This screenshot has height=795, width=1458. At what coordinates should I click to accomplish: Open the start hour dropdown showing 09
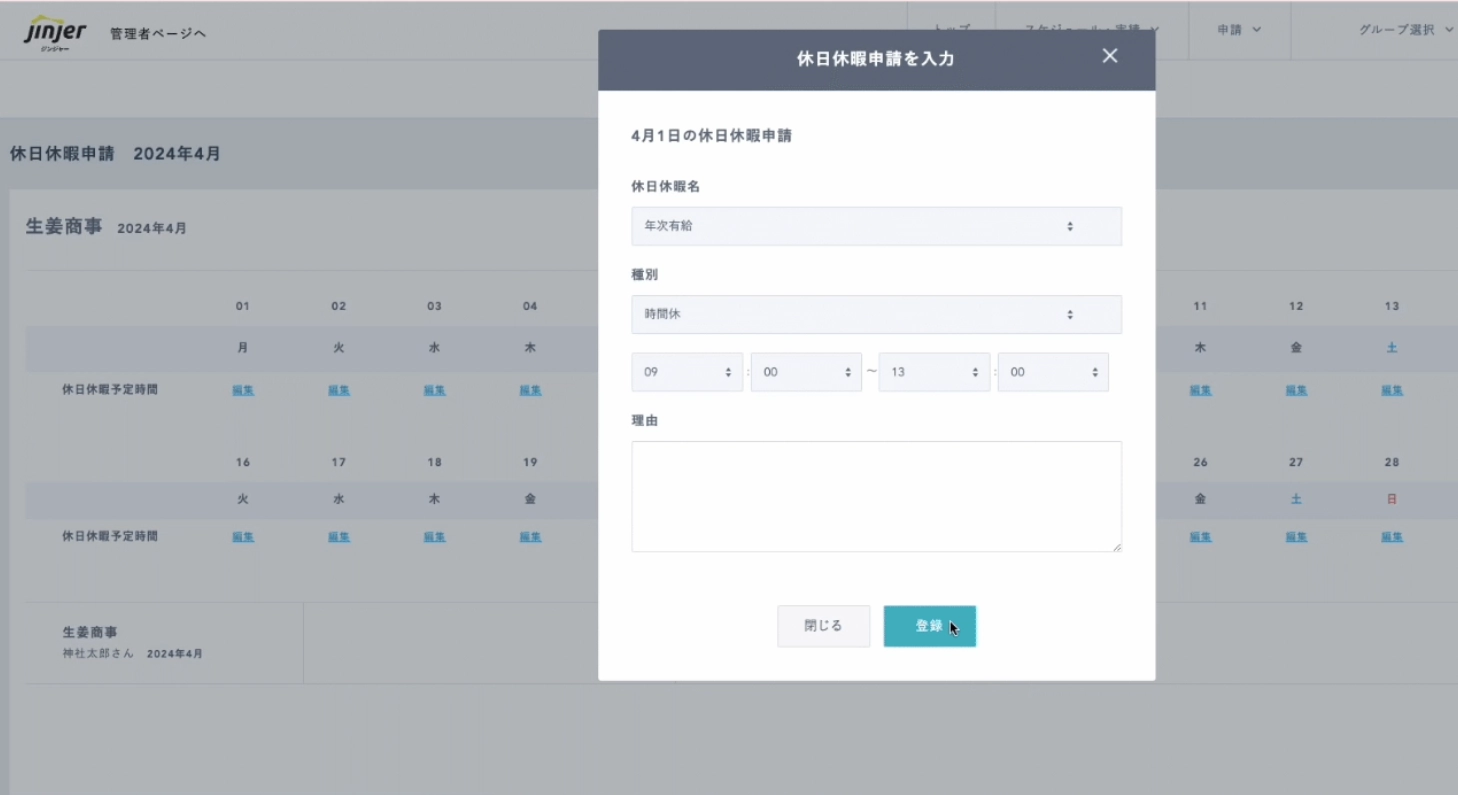687,372
